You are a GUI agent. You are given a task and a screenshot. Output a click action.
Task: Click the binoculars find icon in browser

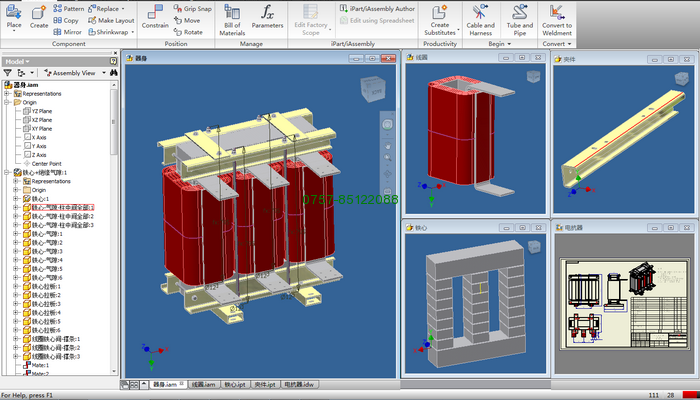(x=114, y=73)
